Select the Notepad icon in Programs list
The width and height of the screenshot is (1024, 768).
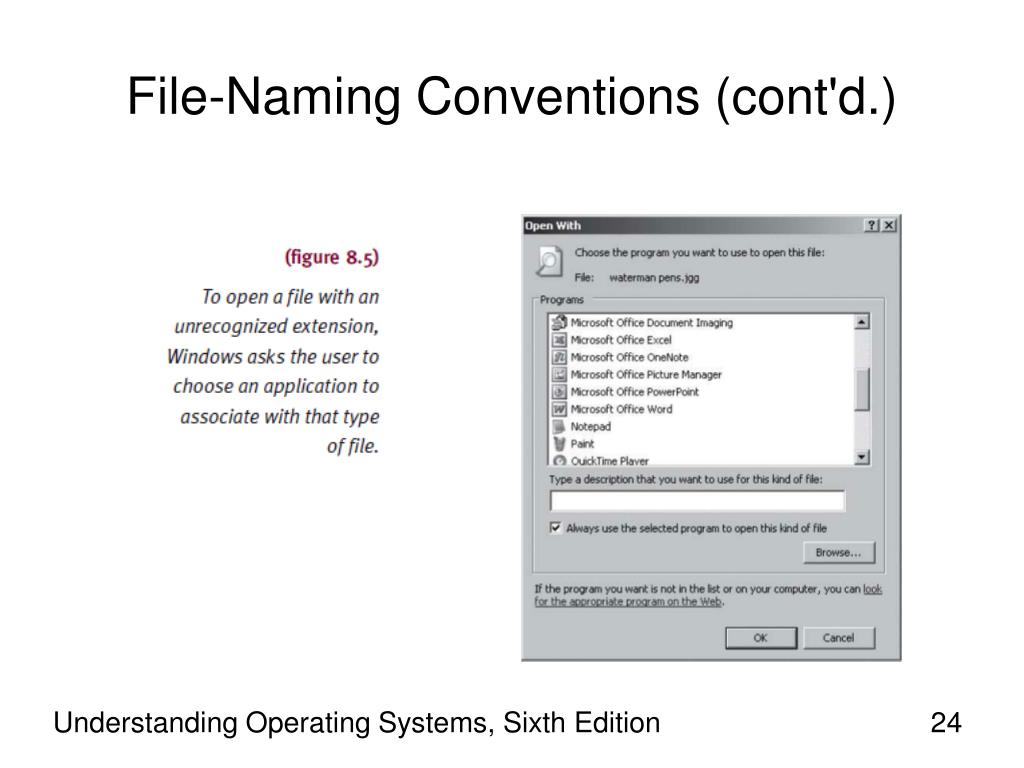[x=559, y=426]
